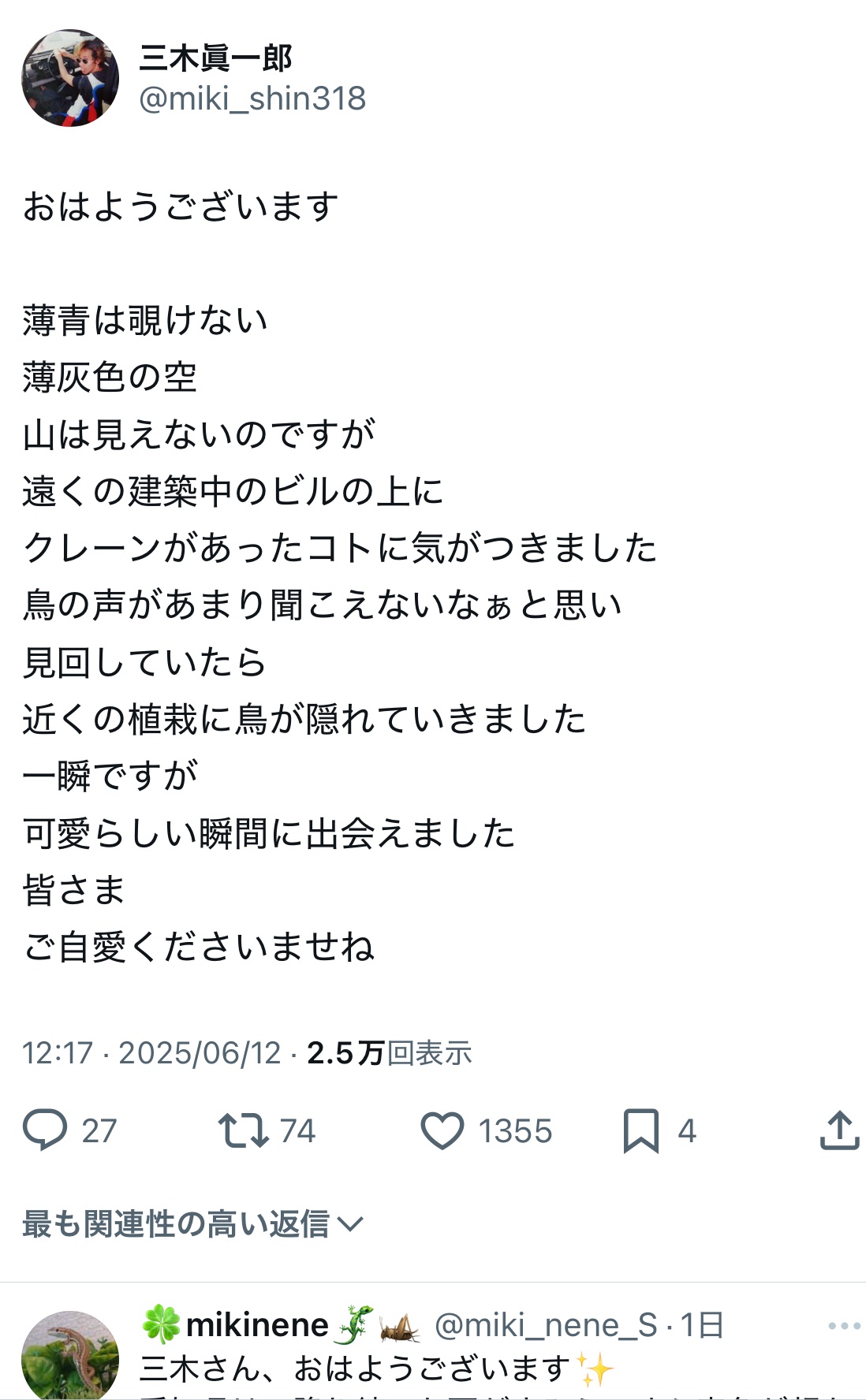Viewport: 866px width, 1400px height.
Task: Open the @miki_shin318 handle
Action: click(x=252, y=99)
